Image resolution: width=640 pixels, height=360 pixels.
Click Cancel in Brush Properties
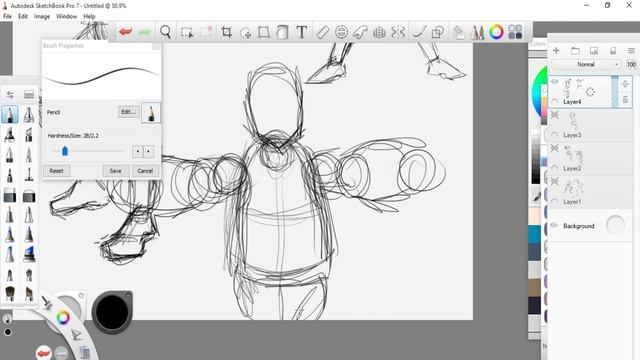[x=145, y=171]
